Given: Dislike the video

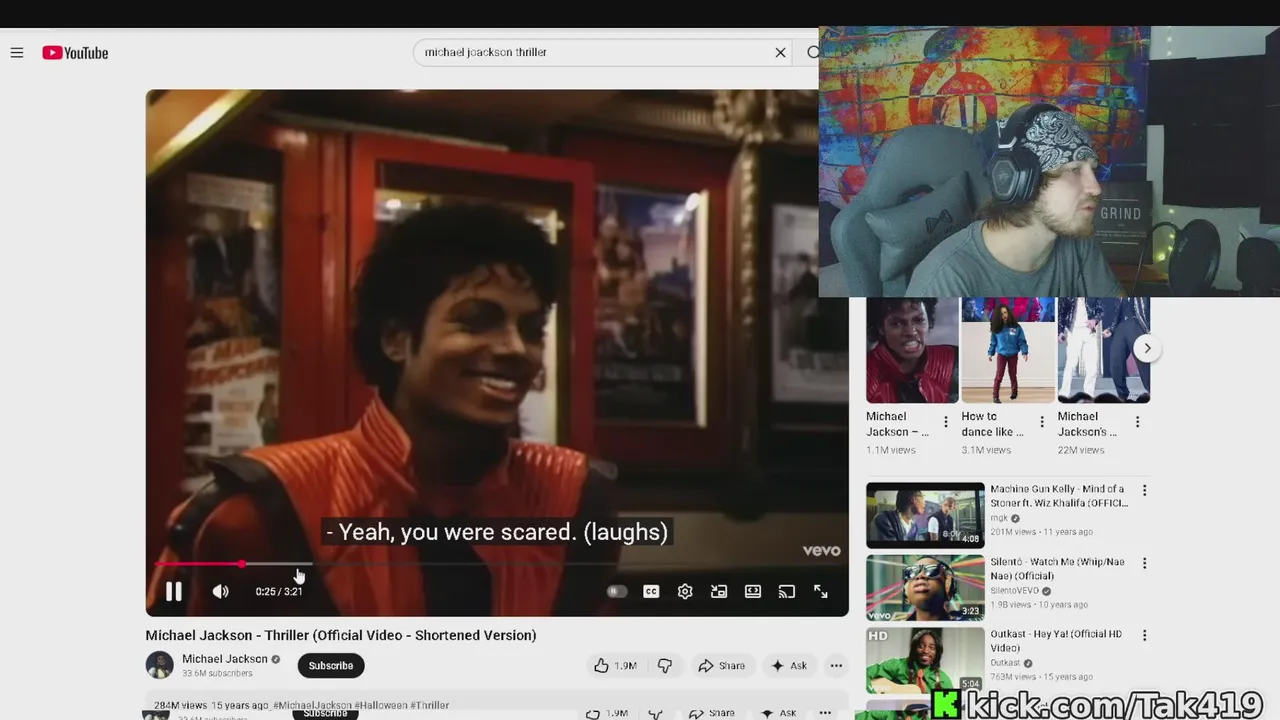Looking at the screenshot, I should (665, 665).
